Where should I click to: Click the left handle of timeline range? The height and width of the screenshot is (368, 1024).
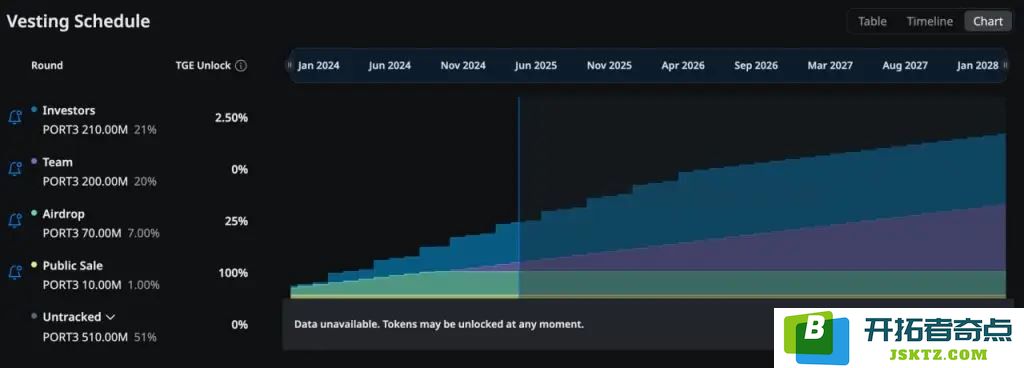pyautogui.click(x=289, y=65)
